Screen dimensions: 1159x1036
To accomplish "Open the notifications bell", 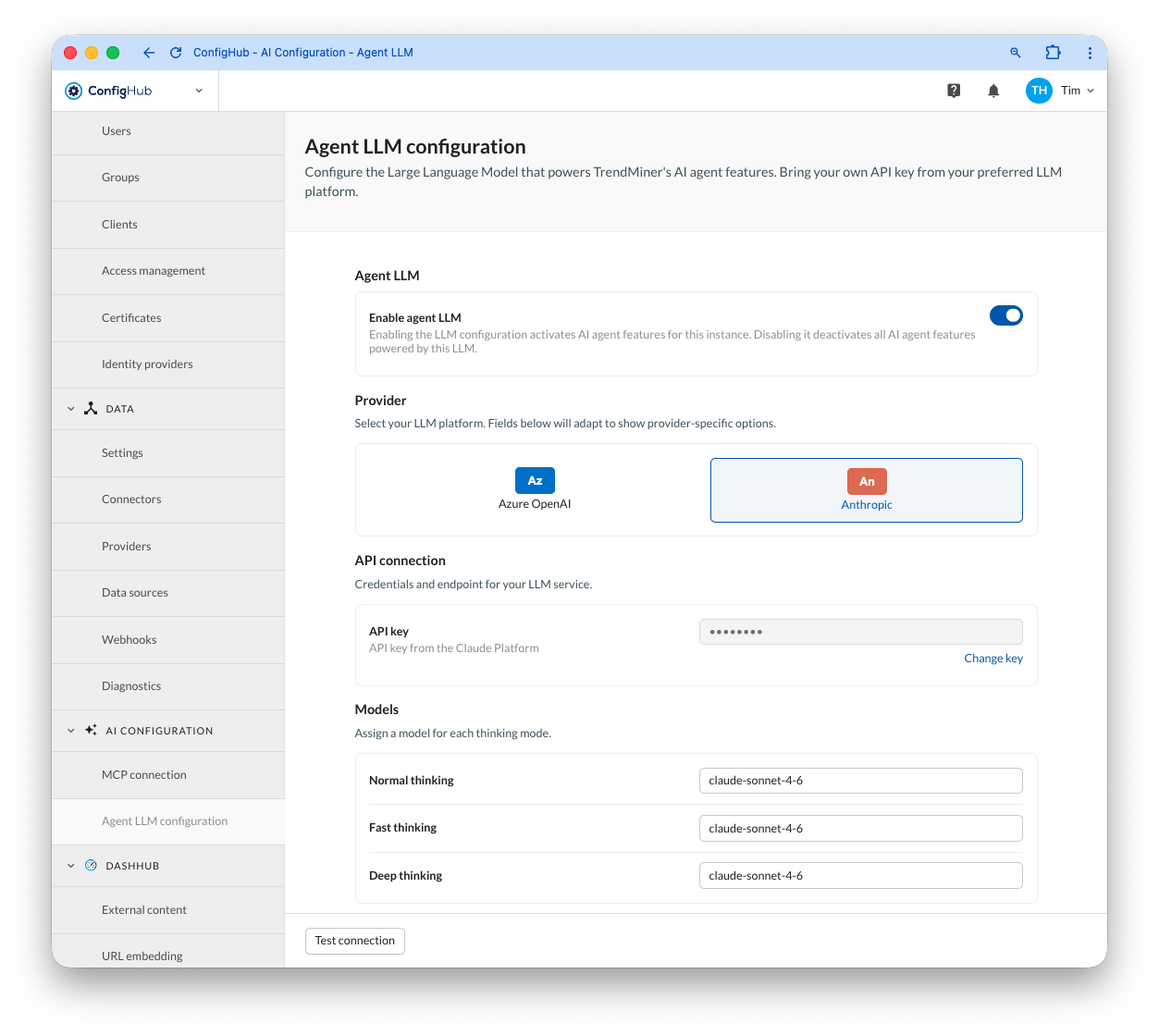I will pos(993,91).
